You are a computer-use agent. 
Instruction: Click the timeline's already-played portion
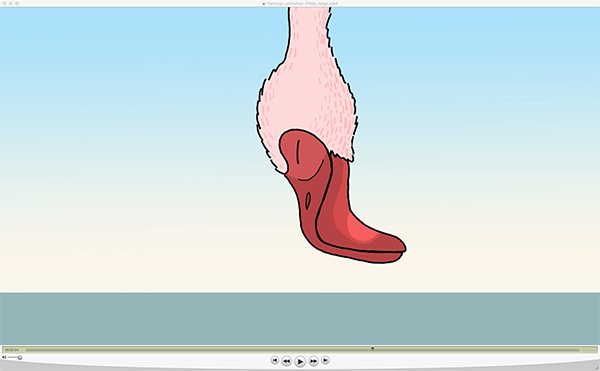pos(198,350)
